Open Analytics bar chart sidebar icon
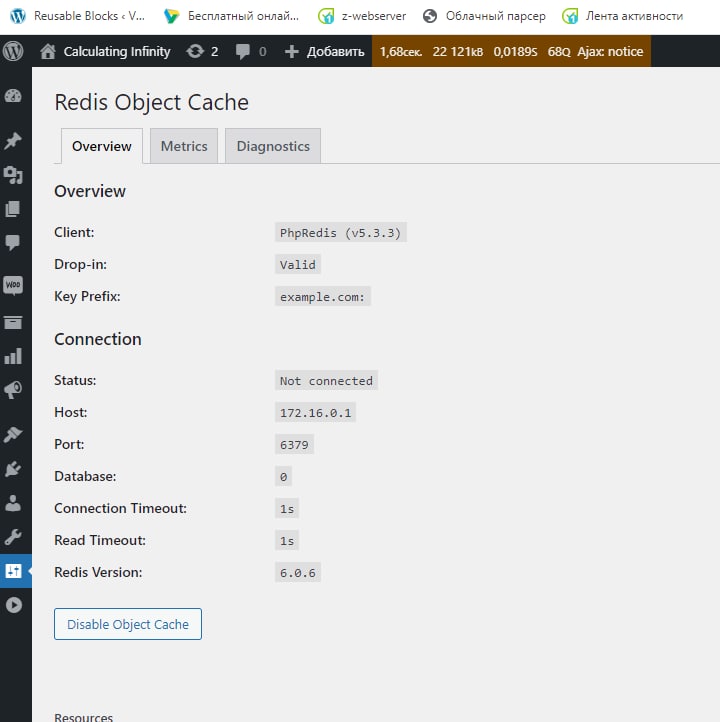This screenshot has width=720, height=722. [13, 356]
